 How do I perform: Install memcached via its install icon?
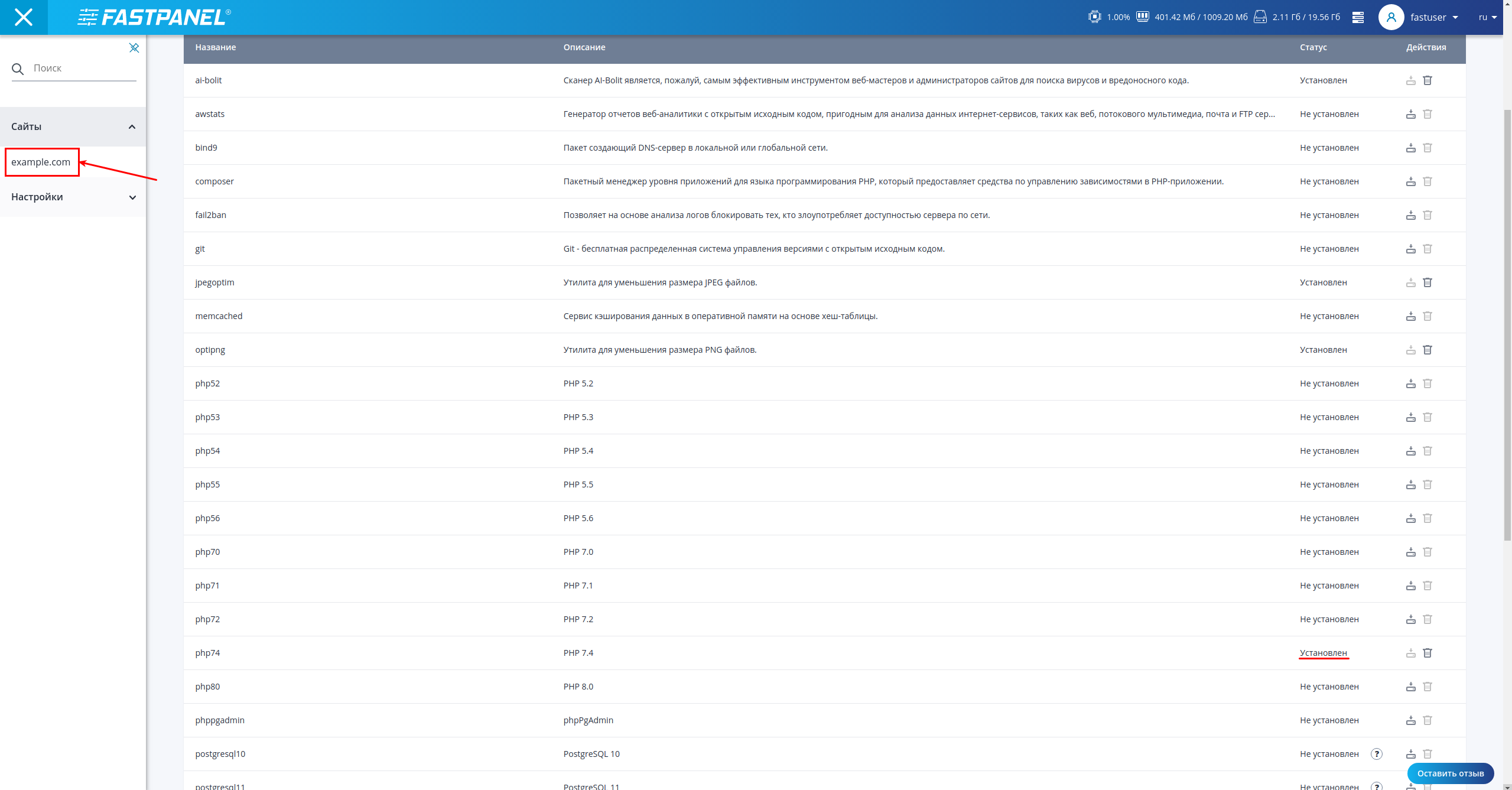pyautogui.click(x=1410, y=316)
